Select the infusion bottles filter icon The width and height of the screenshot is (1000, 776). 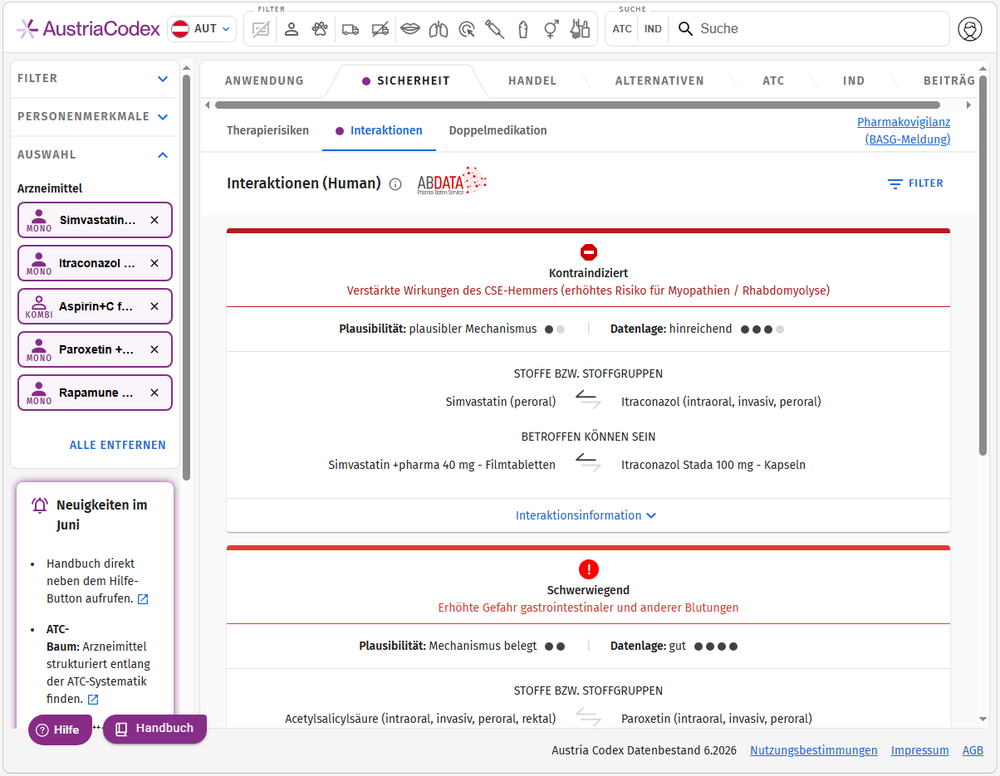pos(580,29)
